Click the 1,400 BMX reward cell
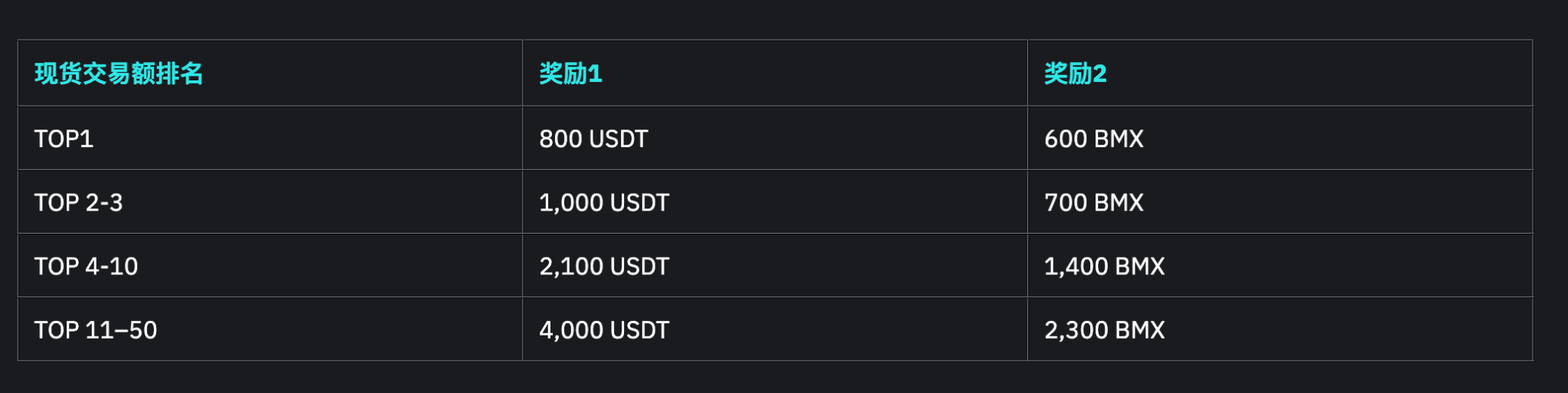 point(1104,266)
